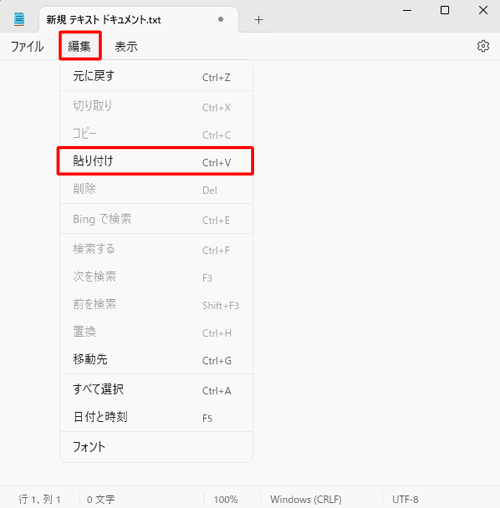Choose Bing で検索 entry
The height and width of the screenshot is (508, 500).
point(156,219)
